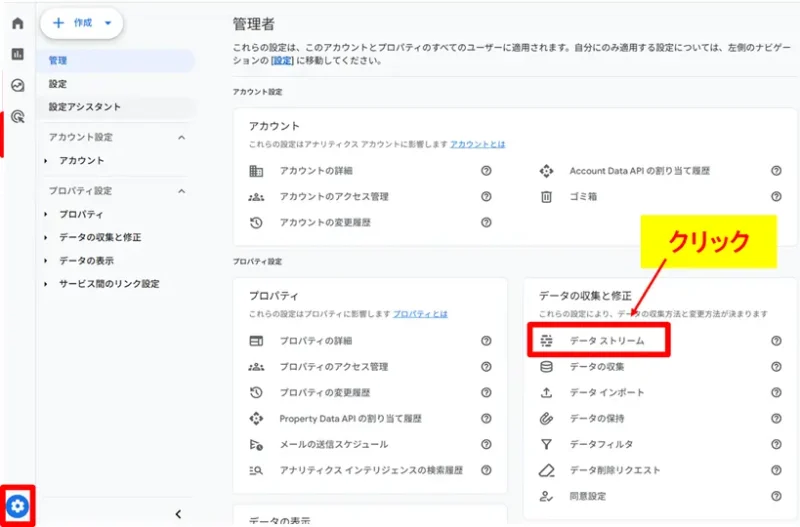800x527 pixels.
Task: Show help for アナリティクス インテリジェンスの検索履歴
Action: click(x=486, y=470)
